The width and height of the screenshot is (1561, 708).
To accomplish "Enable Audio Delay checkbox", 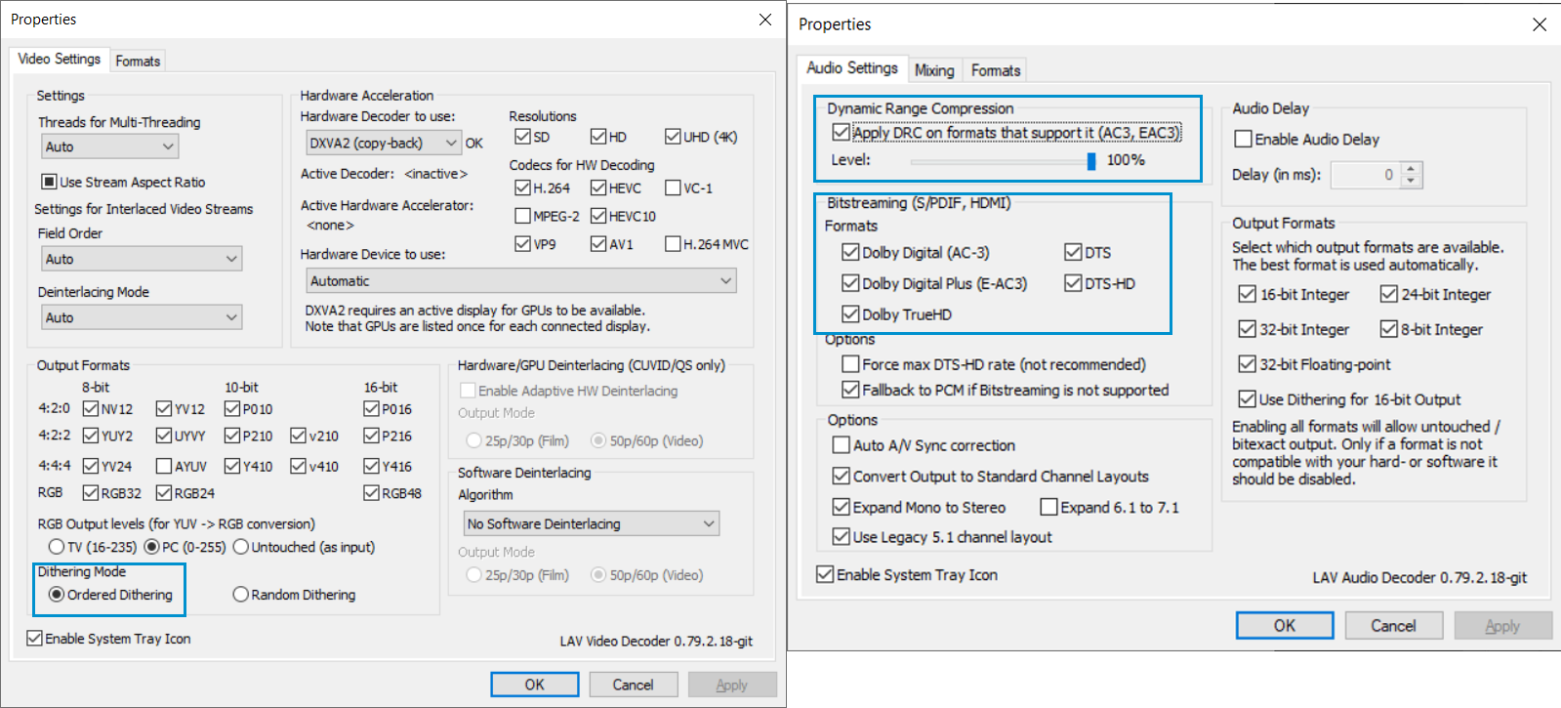I will [x=1243, y=140].
